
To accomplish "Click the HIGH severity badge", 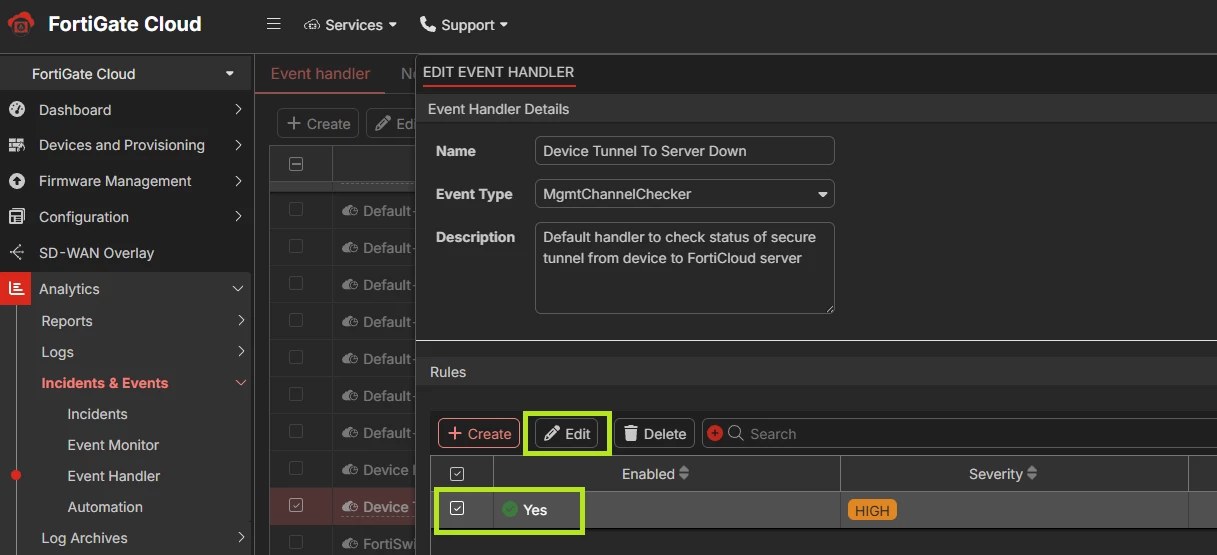I will [x=872, y=510].
